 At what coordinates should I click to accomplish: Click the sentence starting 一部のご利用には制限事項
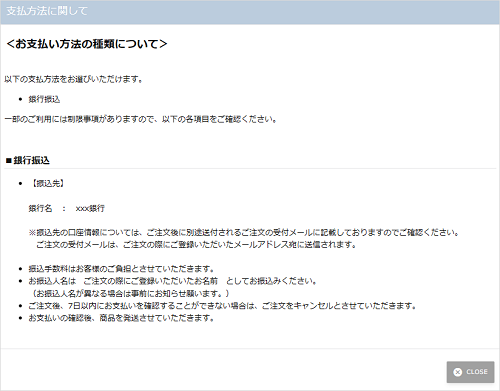click(141, 119)
